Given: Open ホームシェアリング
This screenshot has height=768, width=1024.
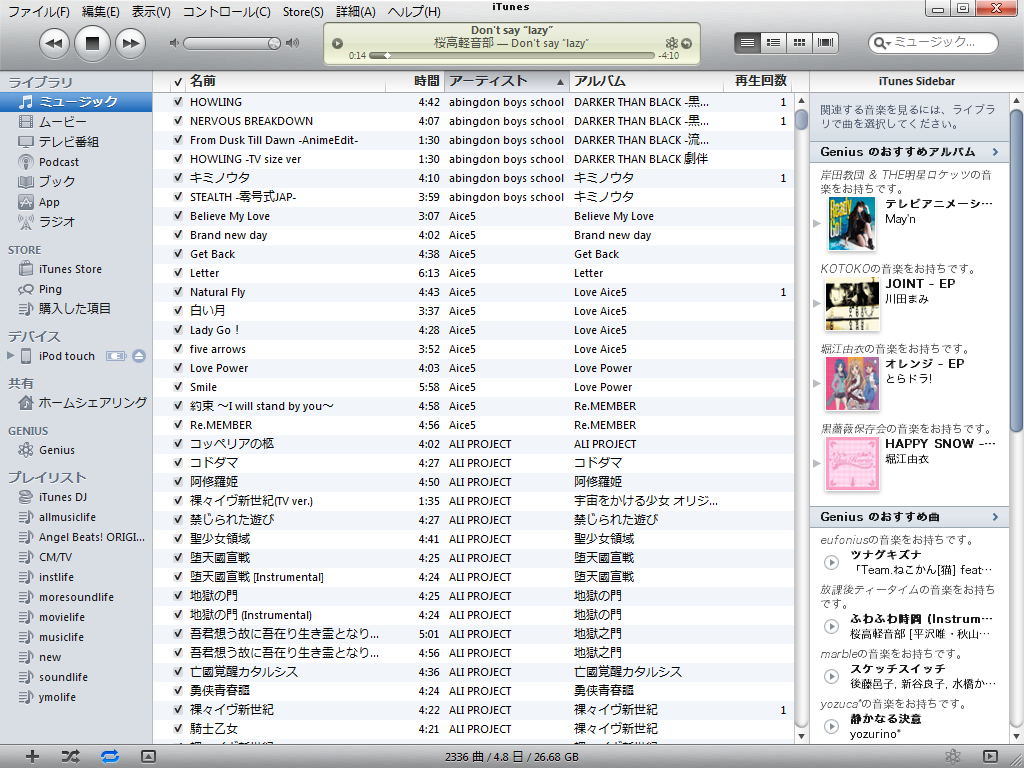Looking at the screenshot, I should tap(76, 403).
